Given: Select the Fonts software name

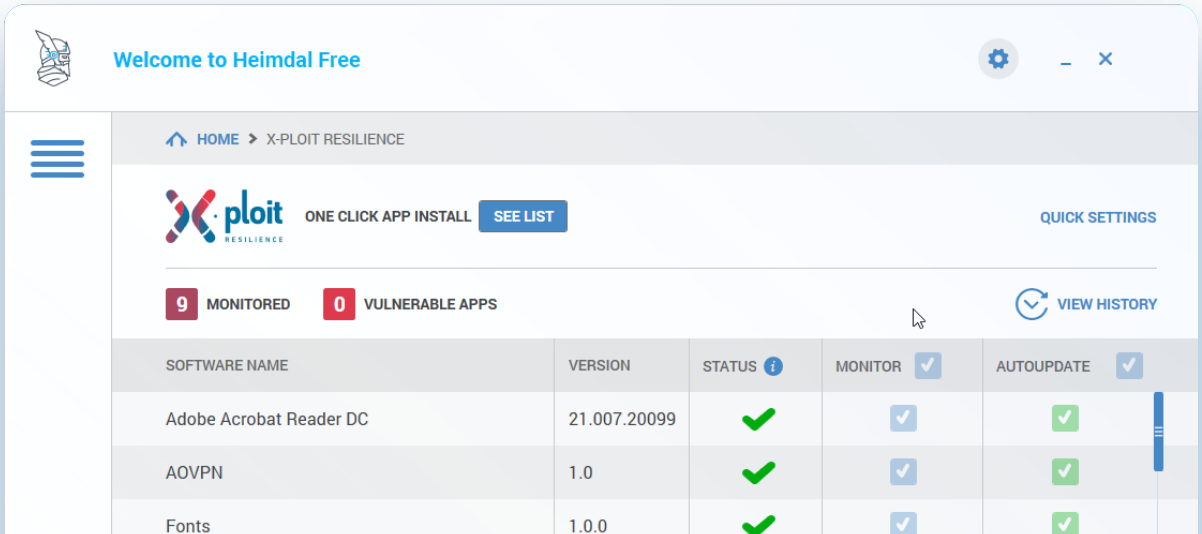Looking at the screenshot, I should pos(188,526).
